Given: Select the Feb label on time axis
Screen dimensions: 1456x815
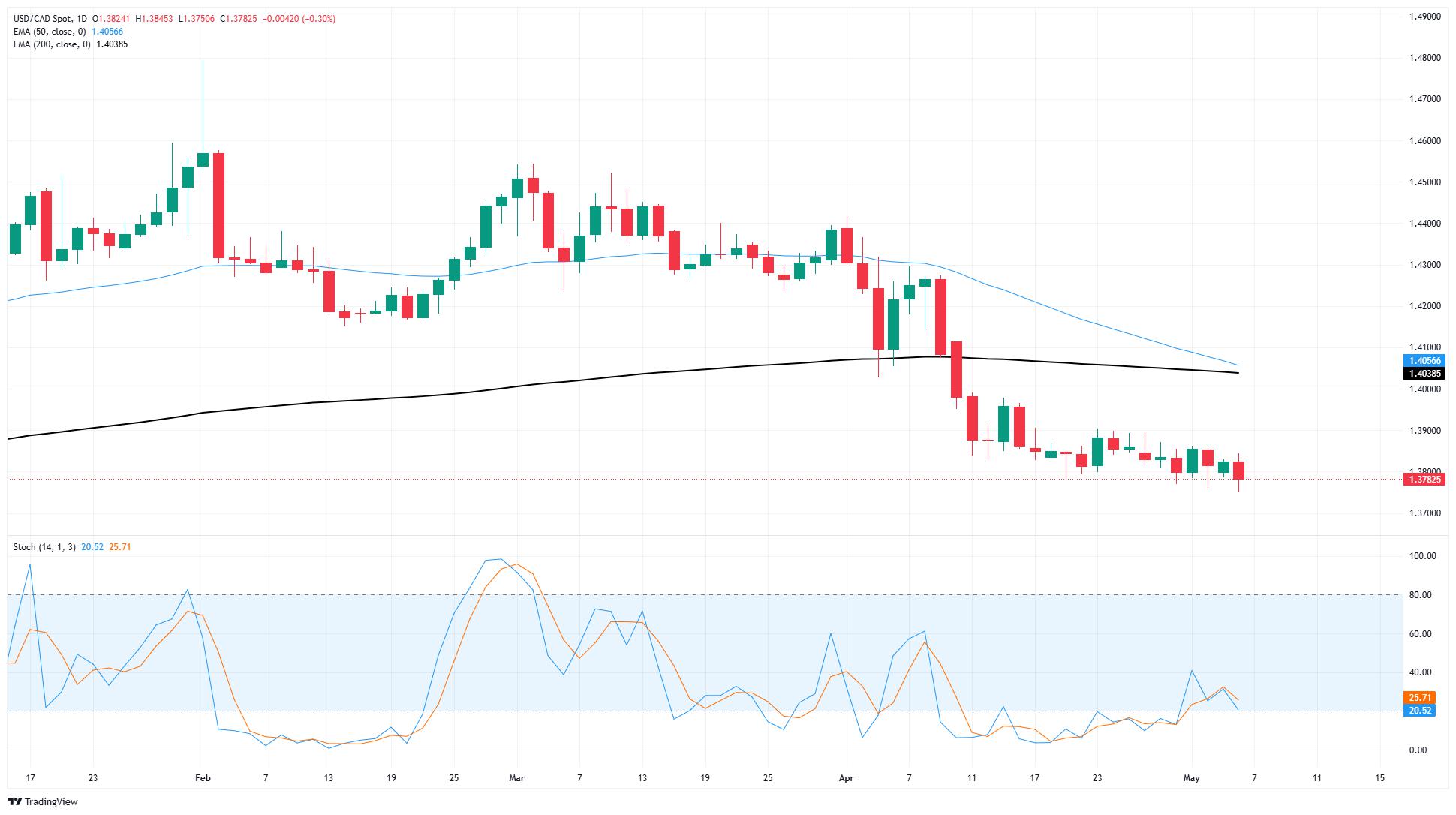Looking at the screenshot, I should click(203, 778).
